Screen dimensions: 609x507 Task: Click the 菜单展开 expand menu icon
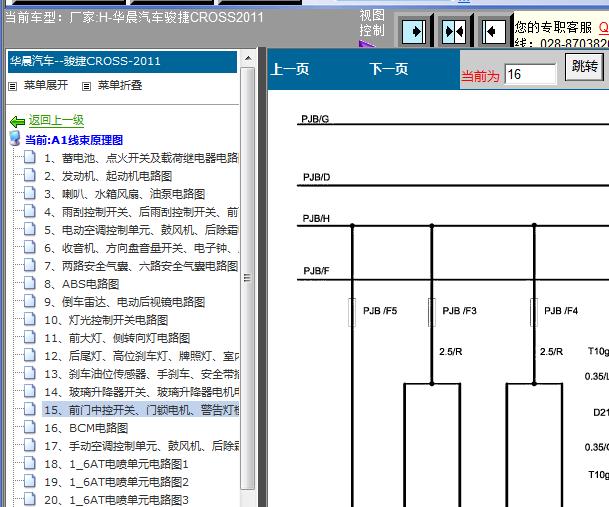click(13, 86)
